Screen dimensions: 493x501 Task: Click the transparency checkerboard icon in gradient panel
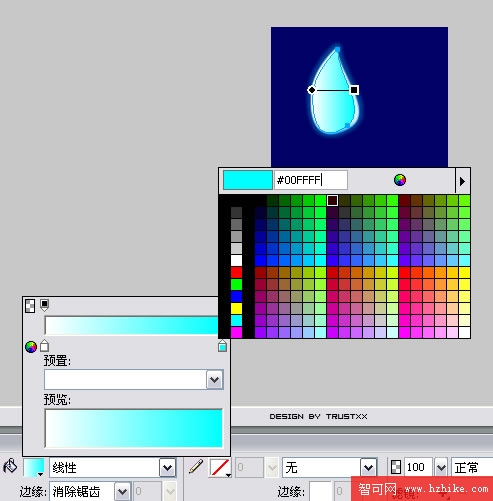click(x=30, y=306)
